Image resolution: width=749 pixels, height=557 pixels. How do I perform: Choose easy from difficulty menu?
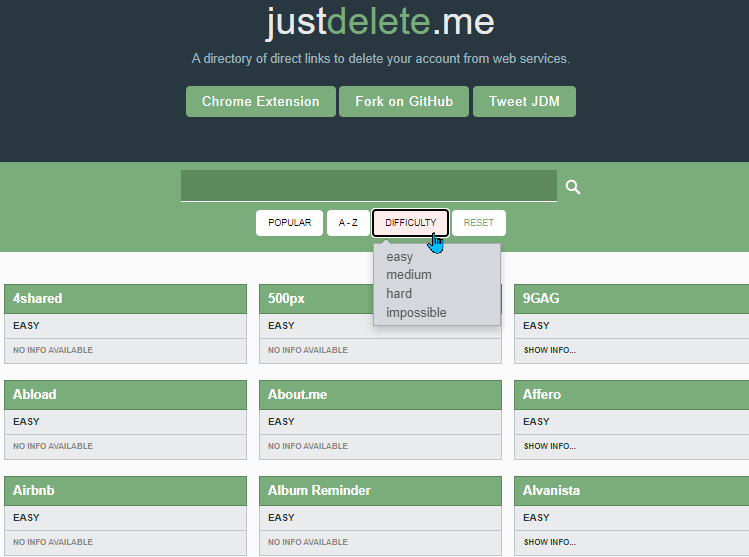399,257
